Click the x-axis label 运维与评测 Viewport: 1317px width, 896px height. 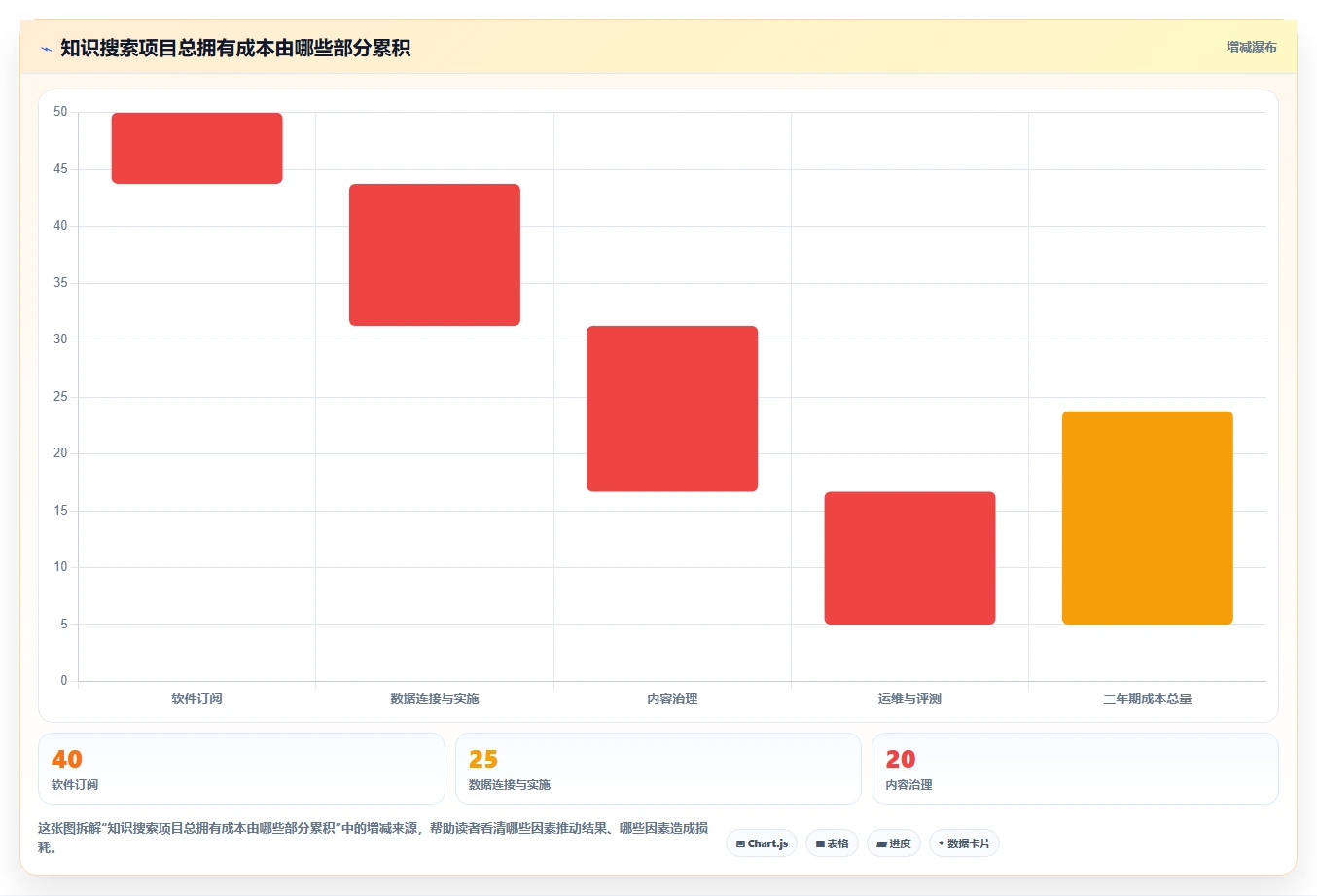pos(909,699)
